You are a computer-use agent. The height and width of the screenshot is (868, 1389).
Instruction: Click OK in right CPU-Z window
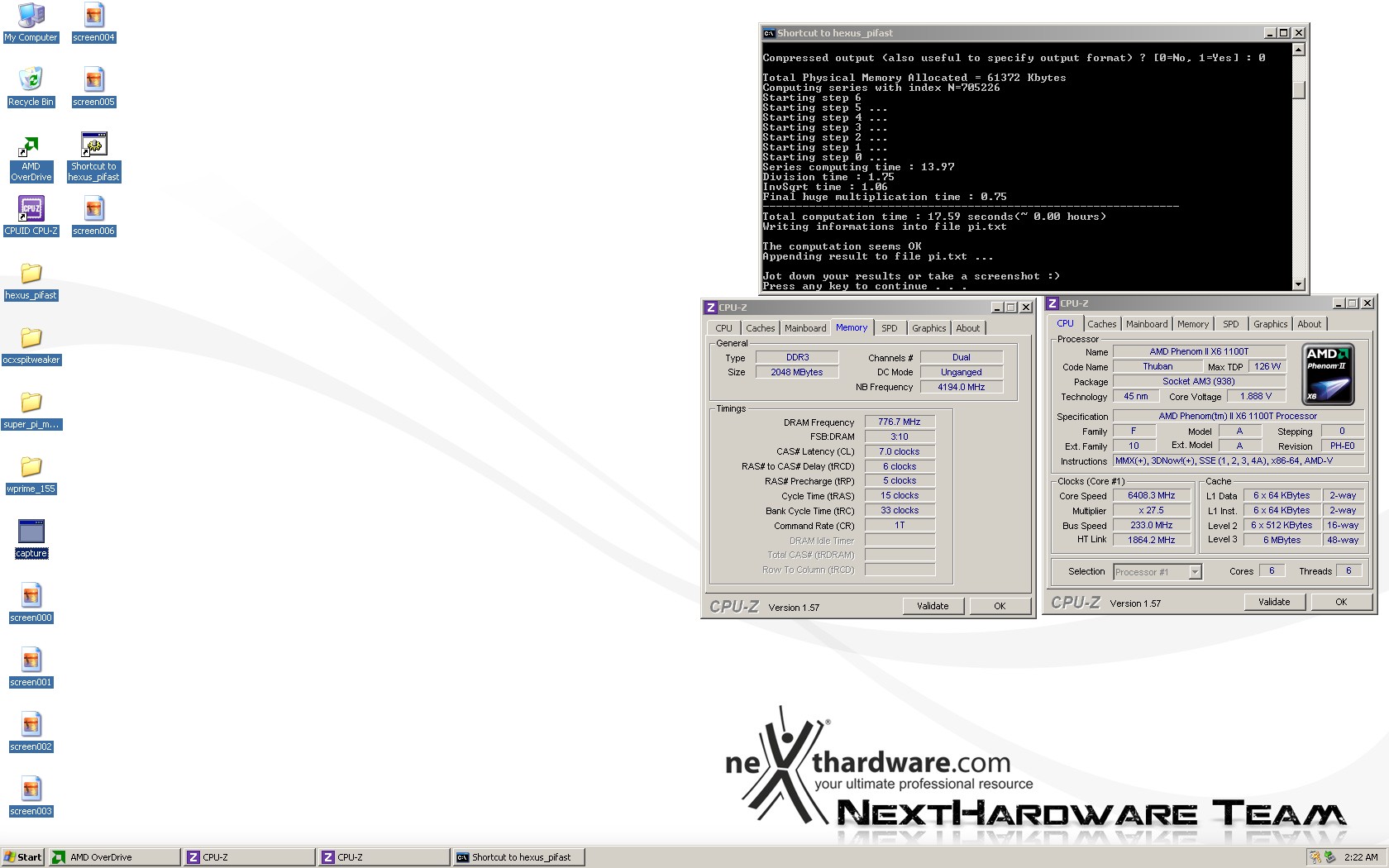1341,602
